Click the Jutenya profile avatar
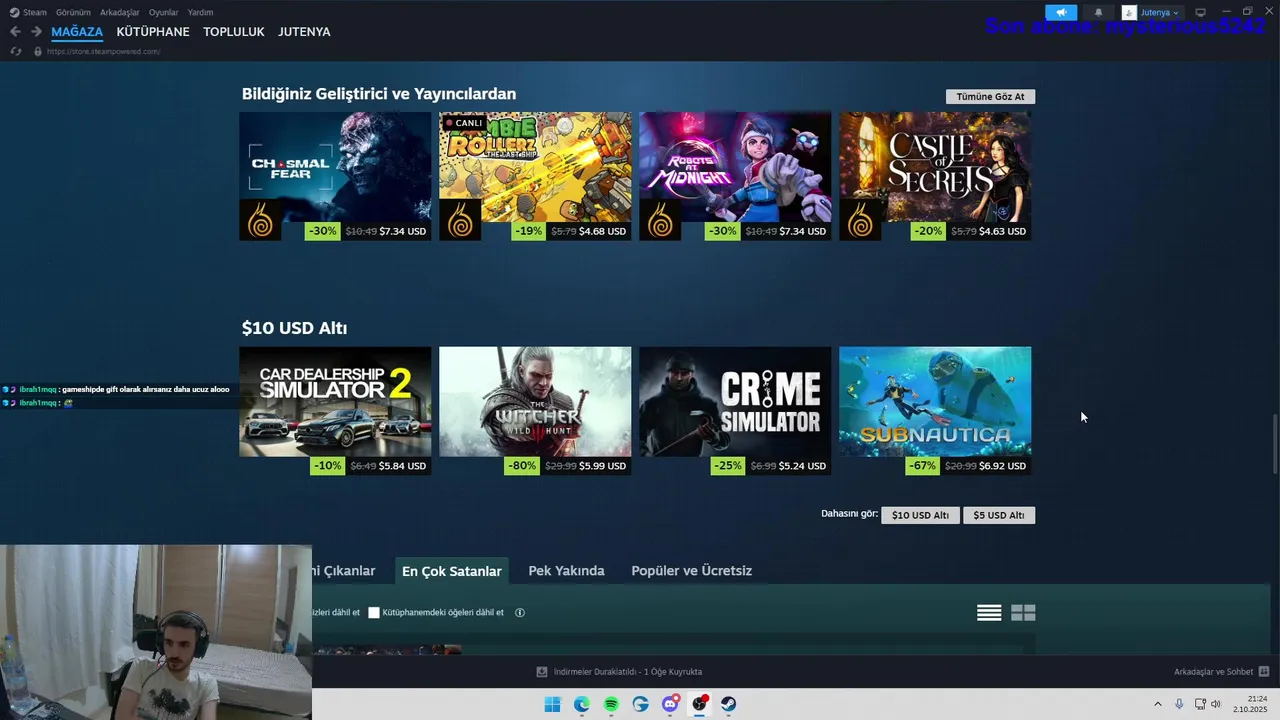Image resolution: width=1280 pixels, height=720 pixels. (1129, 12)
